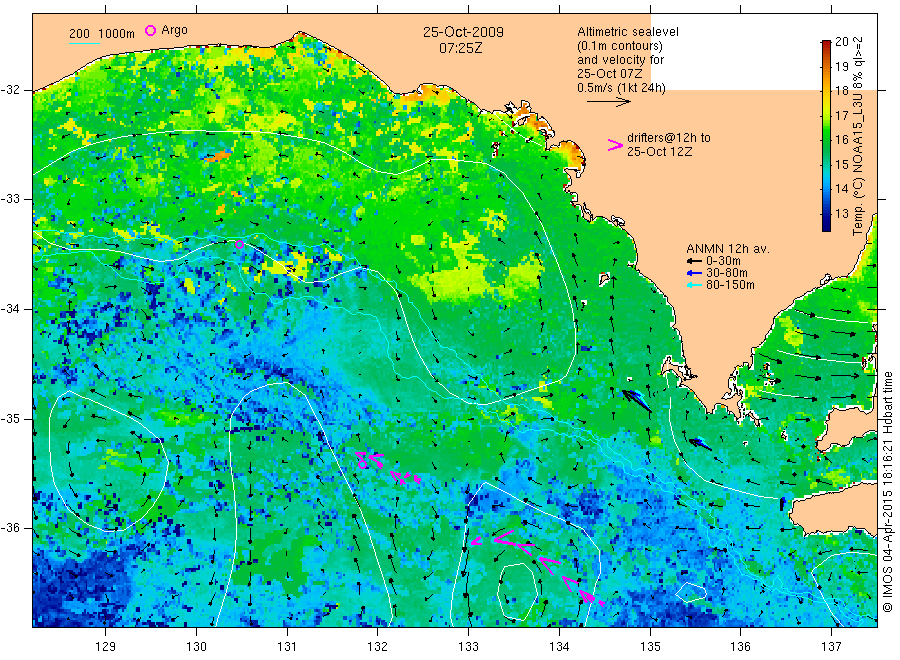Click the black 0-30m ANMN arrow
The width and height of the screenshot is (900, 660).
click(x=695, y=261)
